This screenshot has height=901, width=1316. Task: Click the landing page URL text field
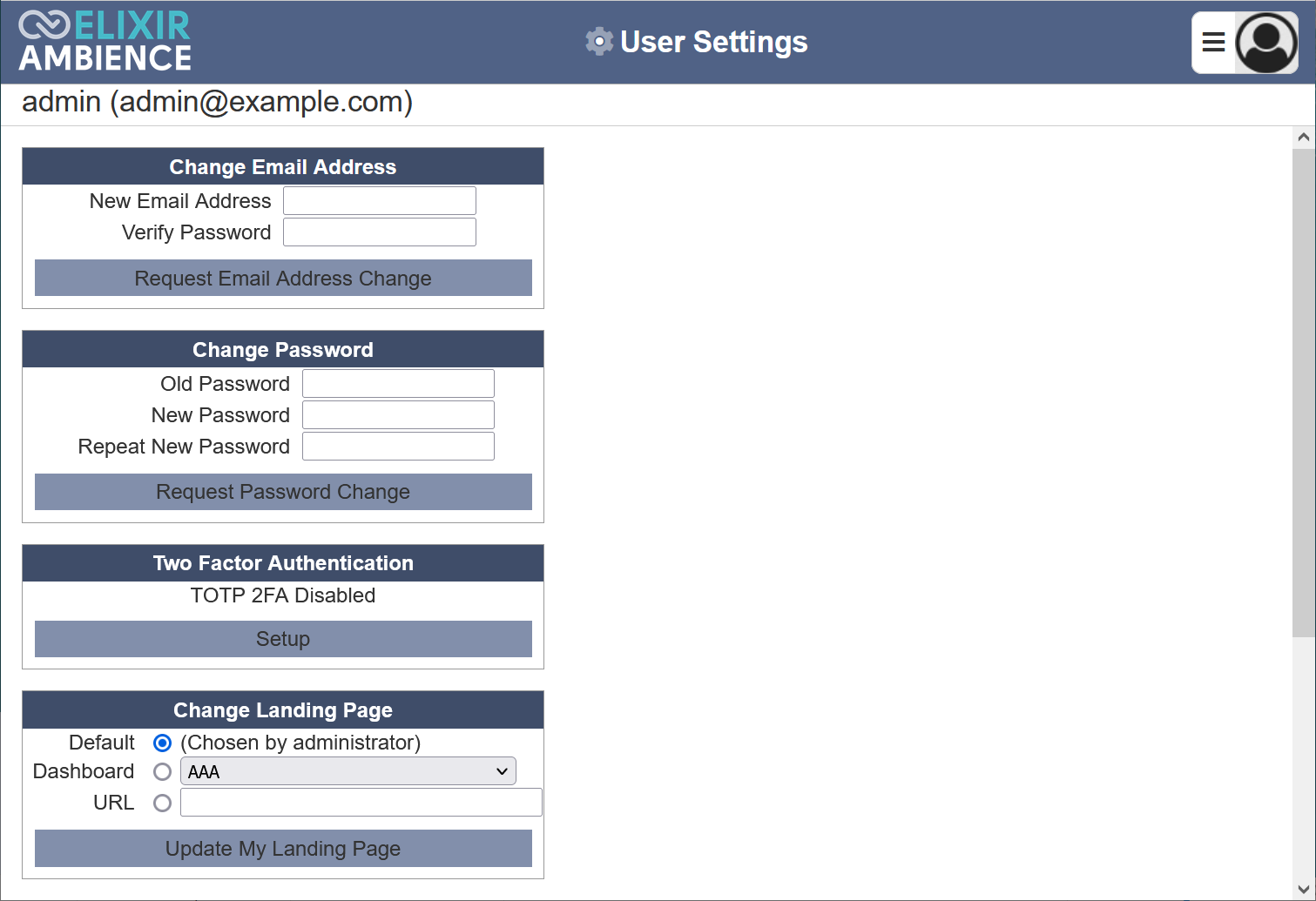pyautogui.click(x=361, y=803)
